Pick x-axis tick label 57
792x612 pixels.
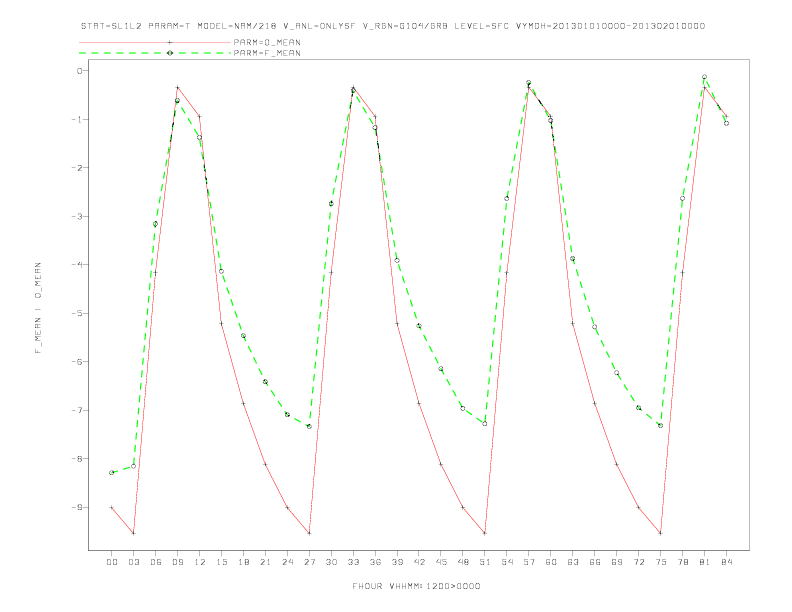(x=529, y=562)
